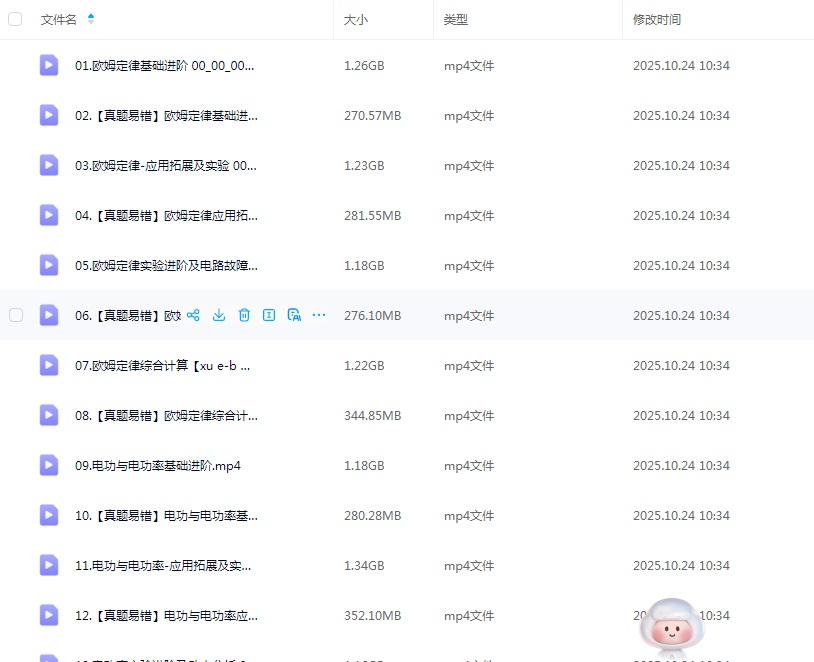The width and height of the screenshot is (814, 662).
Task: Click video icon of 10.【真题易错】电功与电功率基
Action: click(49, 515)
